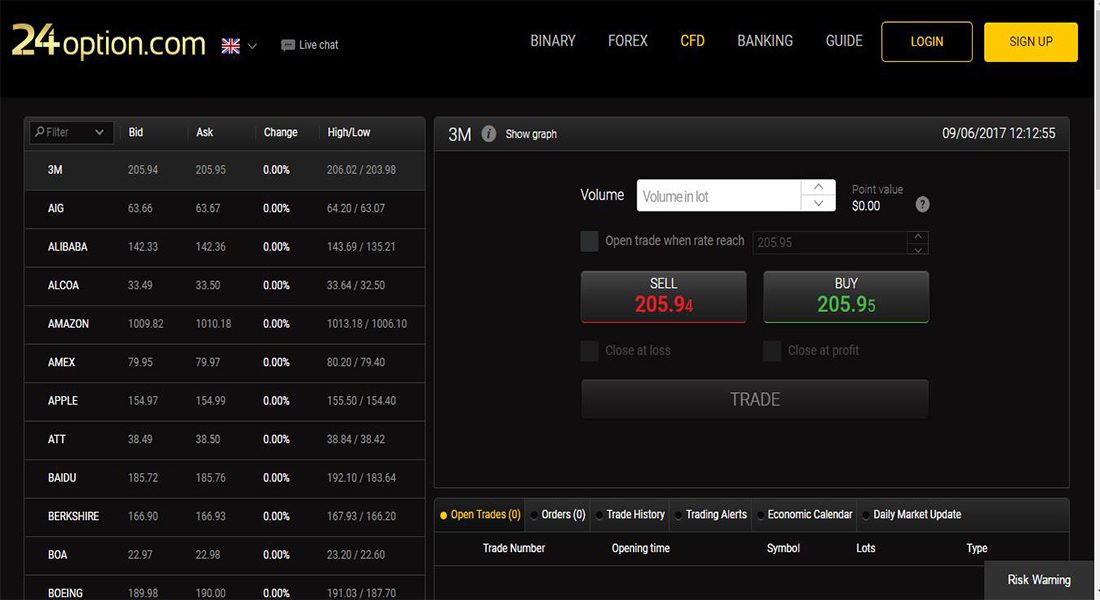Switch to the Trading Alerts tab

[711, 514]
